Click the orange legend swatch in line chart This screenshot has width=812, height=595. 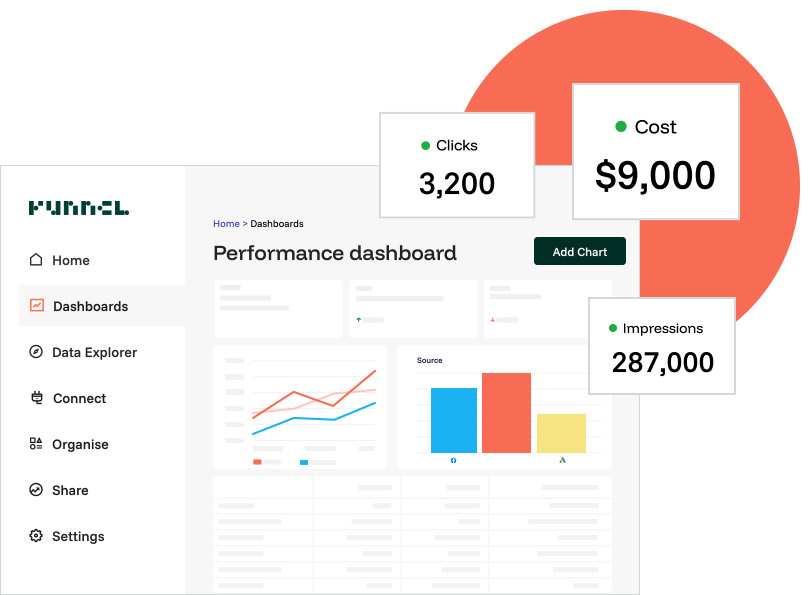(x=257, y=462)
